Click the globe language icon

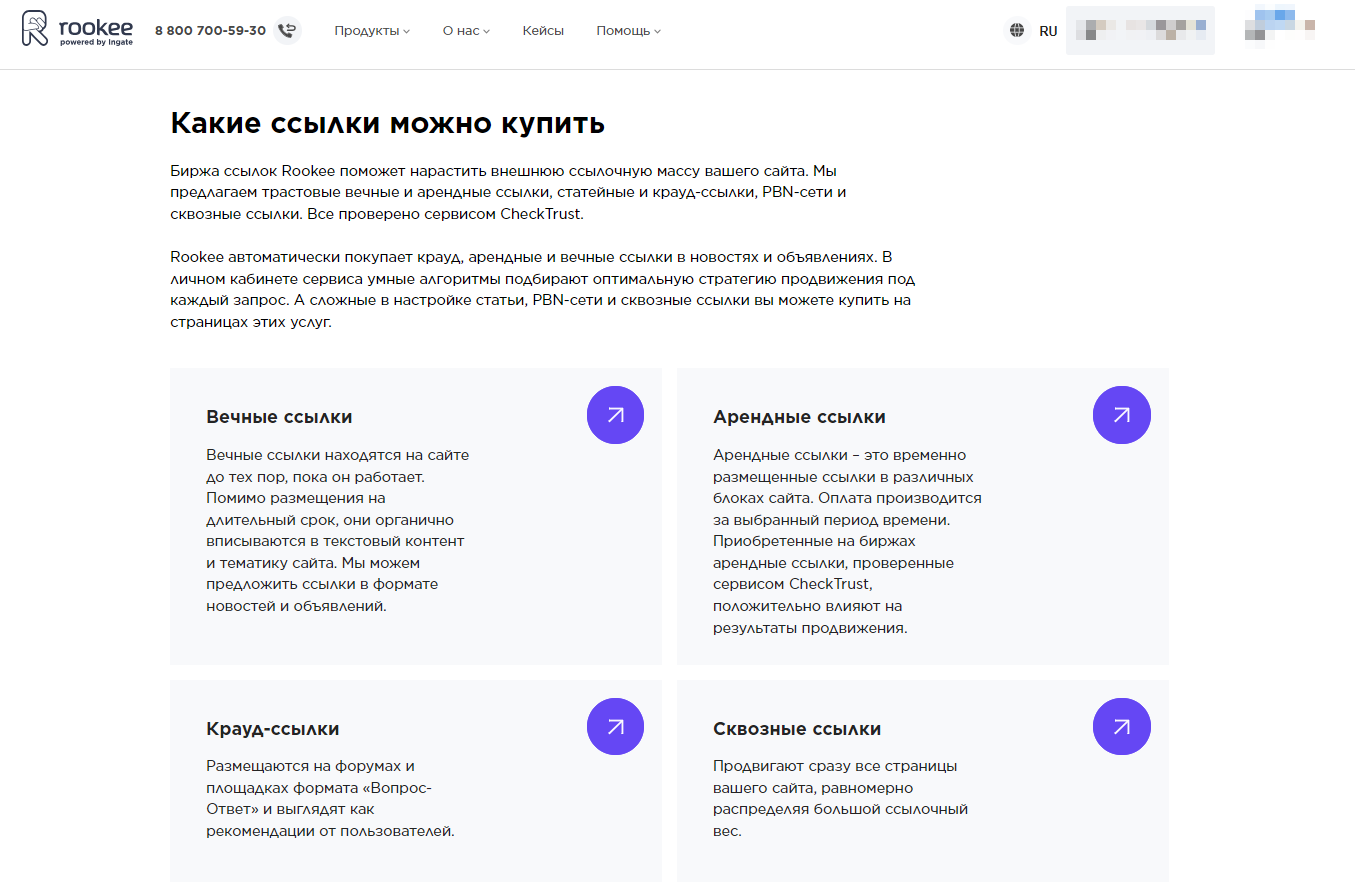(1017, 31)
